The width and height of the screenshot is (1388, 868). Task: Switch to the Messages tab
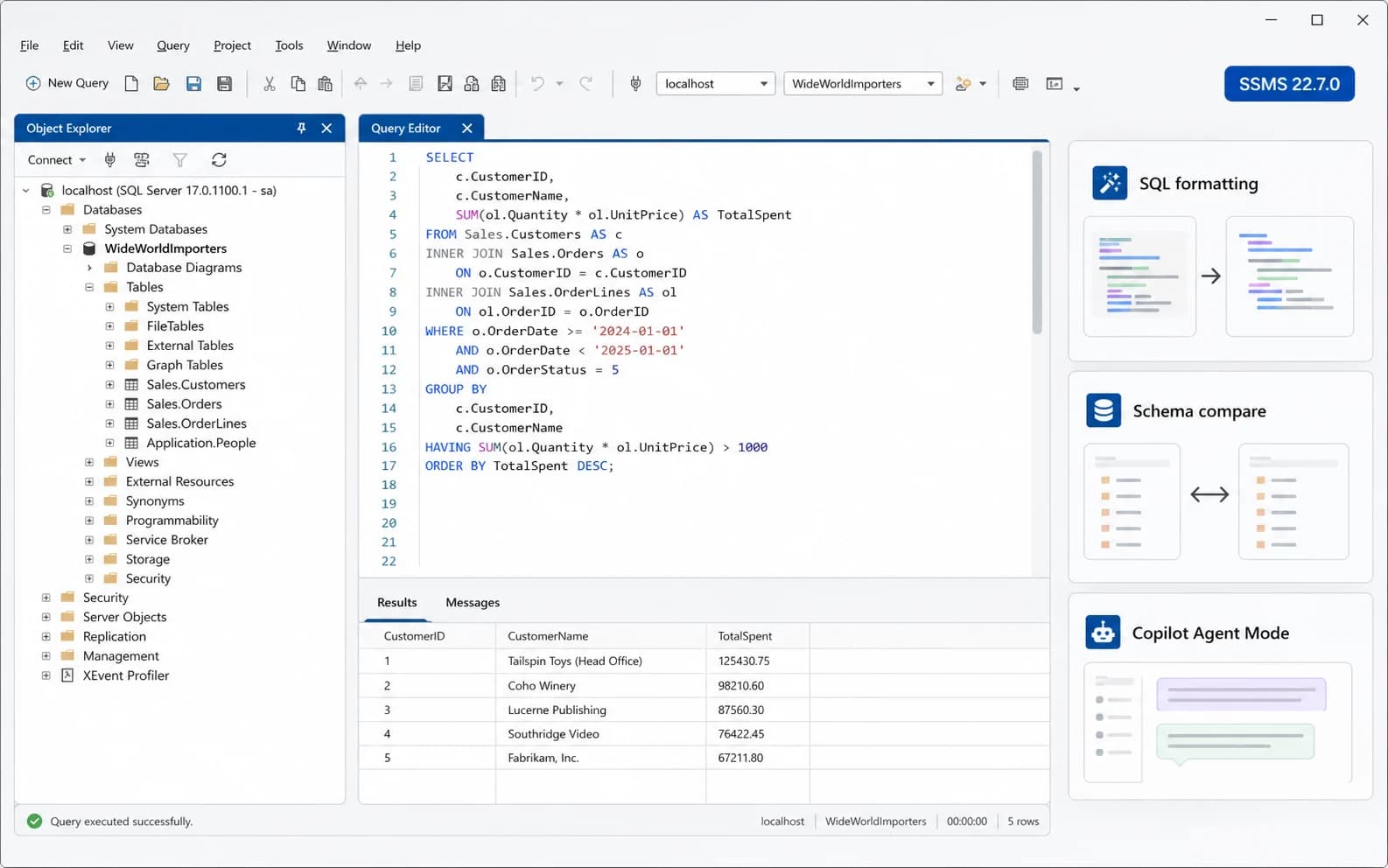pyautogui.click(x=473, y=602)
